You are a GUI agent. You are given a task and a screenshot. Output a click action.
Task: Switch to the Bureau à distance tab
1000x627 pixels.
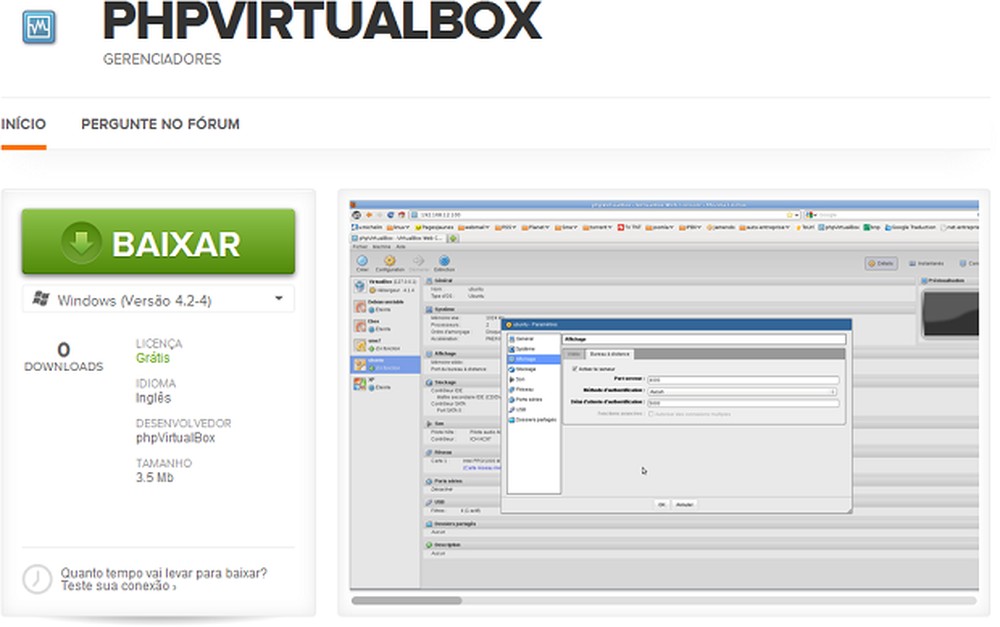(612, 352)
